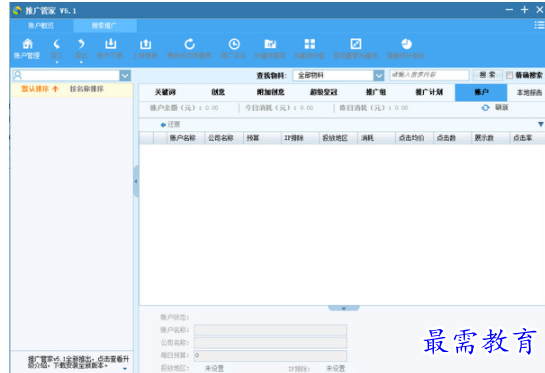Click the 展示数 column header
The height and width of the screenshot is (373, 545).
pyautogui.click(x=491, y=138)
